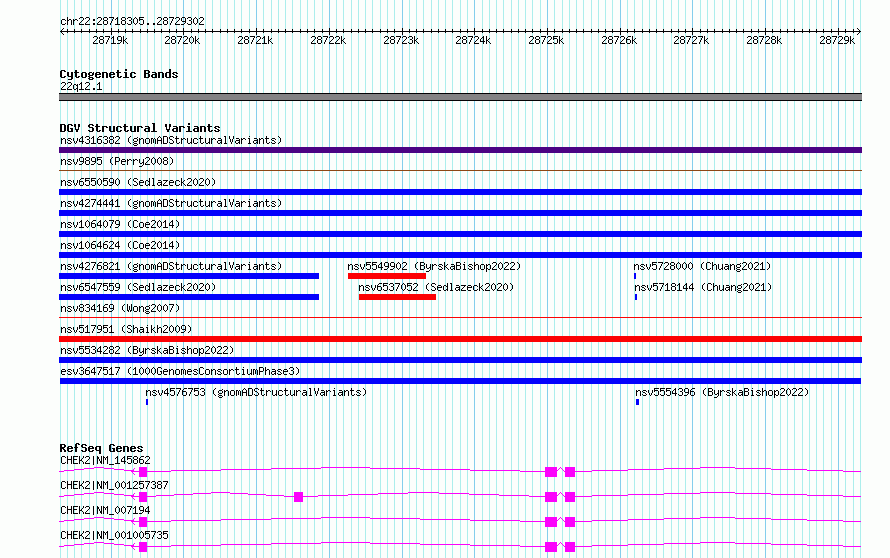Click the red nsv5549902 ByrskaBishop2022 variant bar
Screen dimensions: 890x558
point(386,276)
